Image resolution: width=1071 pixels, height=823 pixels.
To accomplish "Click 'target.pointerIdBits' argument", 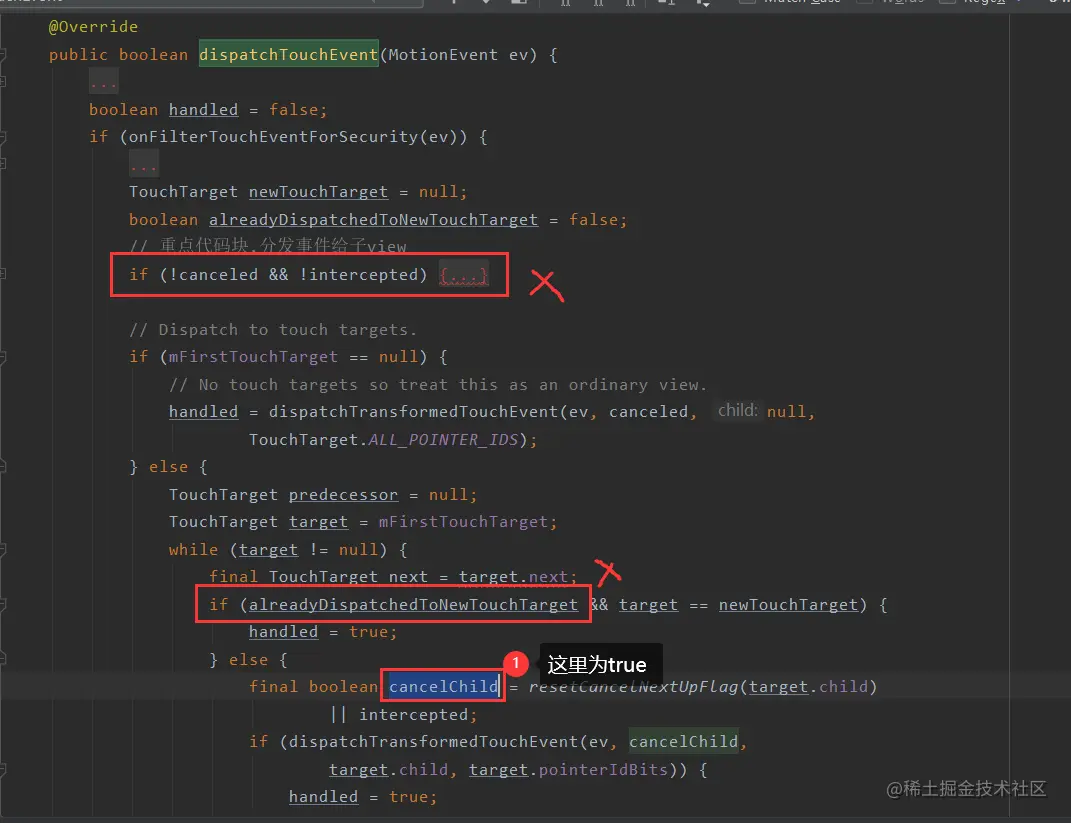I will pyautogui.click(x=568, y=770).
